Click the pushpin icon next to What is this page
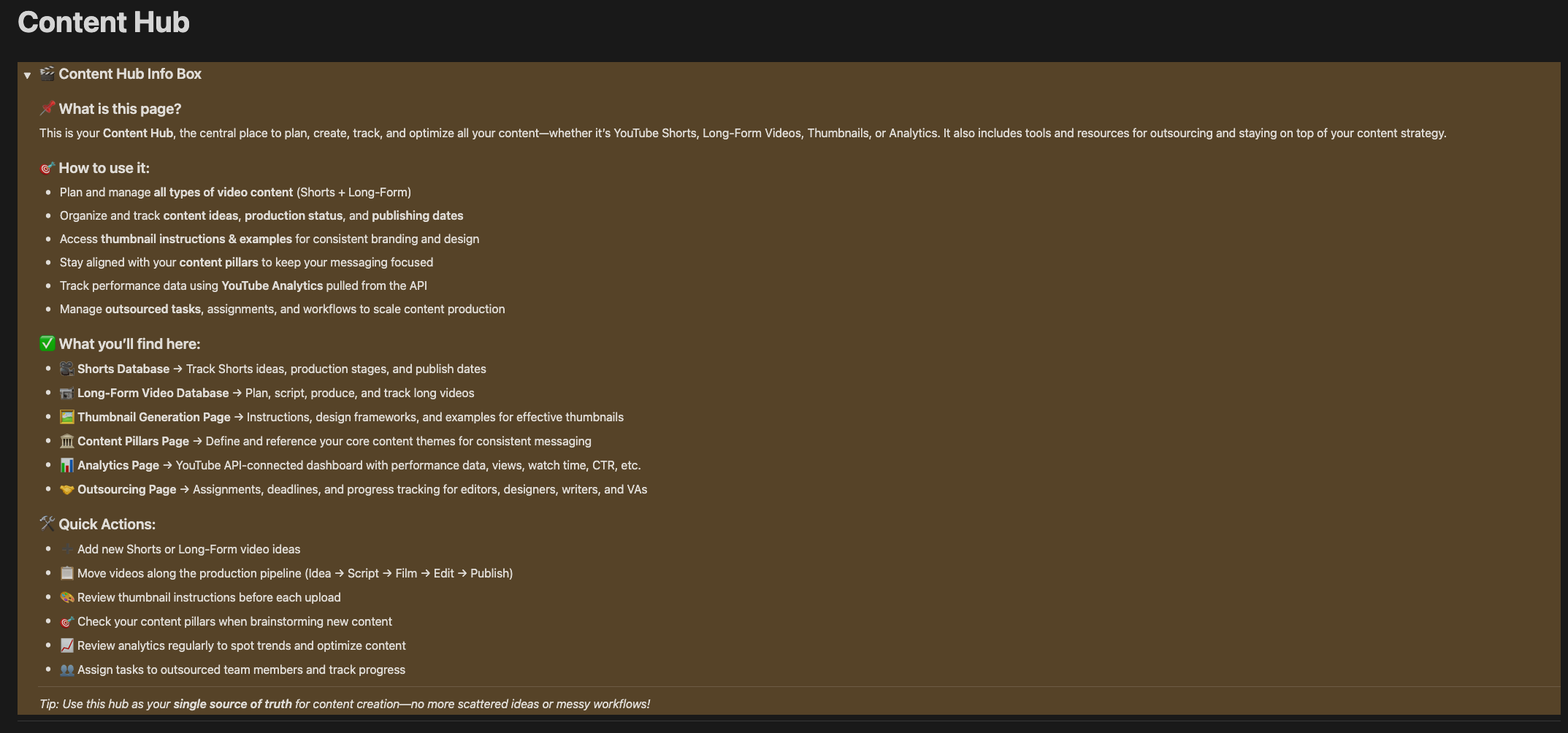This screenshot has height=733, width=1568. (x=47, y=109)
